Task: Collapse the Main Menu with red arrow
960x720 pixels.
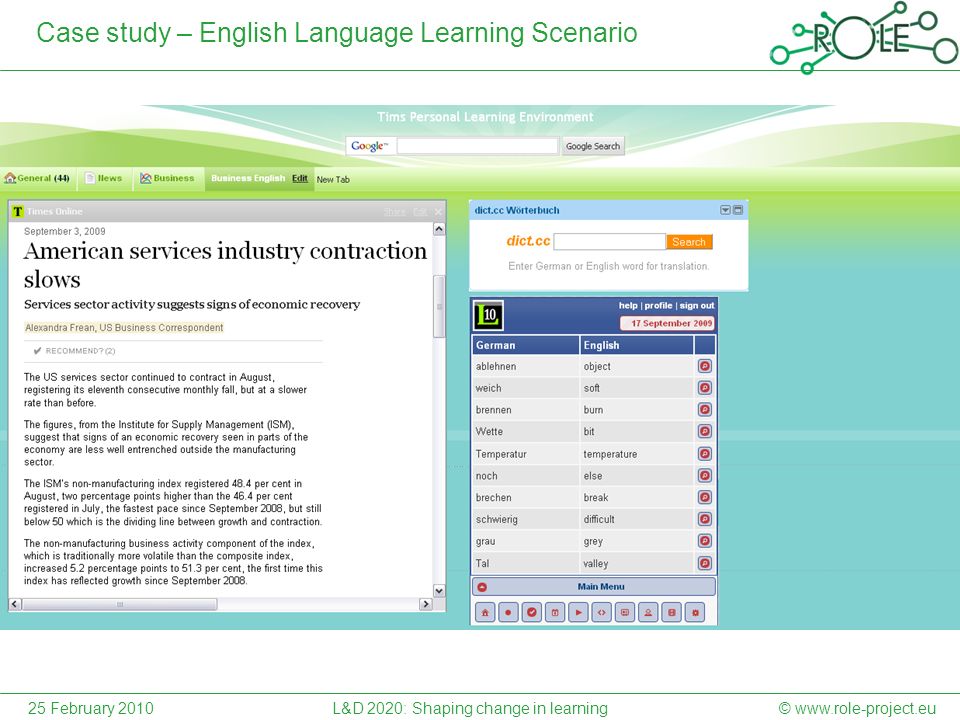Action: point(482,587)
